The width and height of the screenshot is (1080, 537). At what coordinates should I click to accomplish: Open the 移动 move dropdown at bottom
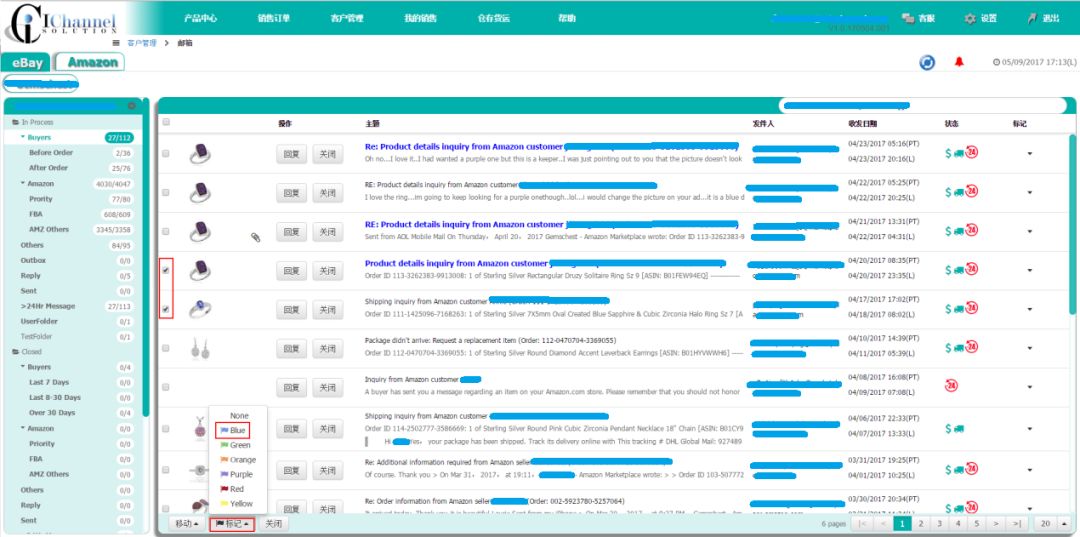187,524
